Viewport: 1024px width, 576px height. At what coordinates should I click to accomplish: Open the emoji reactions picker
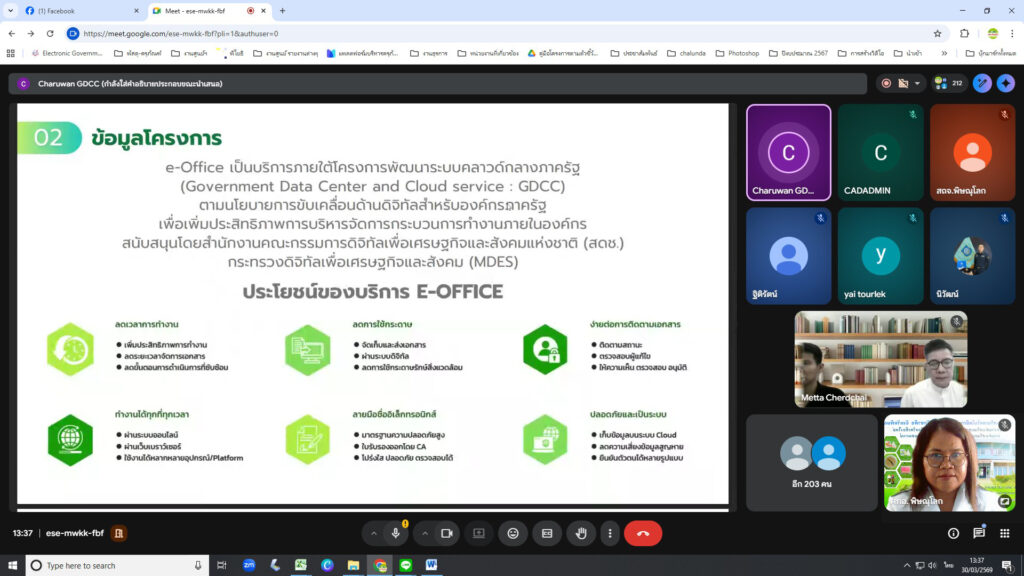(x=513, y=533)
